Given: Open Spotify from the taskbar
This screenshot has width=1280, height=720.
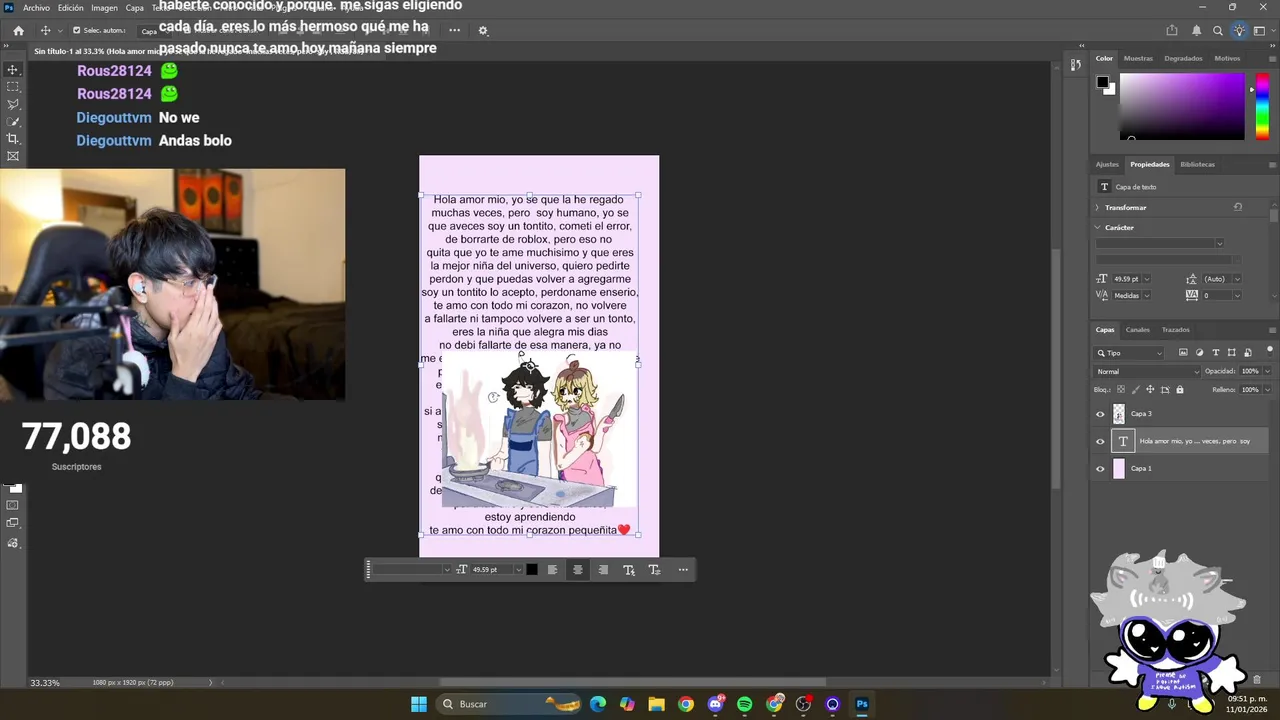Looking at the screenshot, I should (745, 704).
